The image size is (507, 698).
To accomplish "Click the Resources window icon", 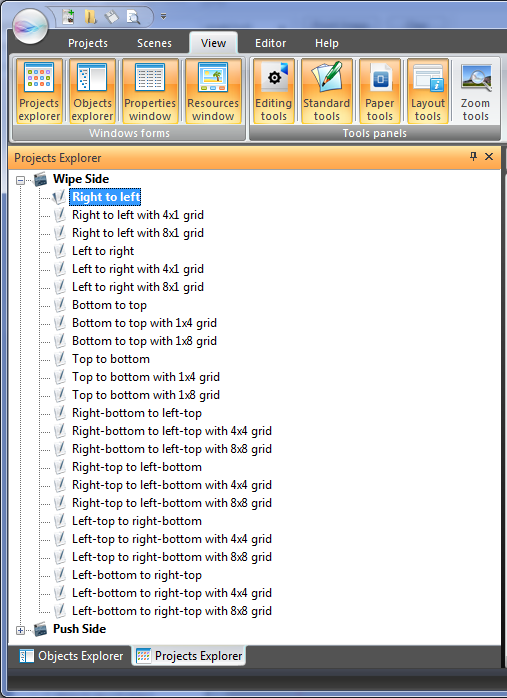I will 213,78.
